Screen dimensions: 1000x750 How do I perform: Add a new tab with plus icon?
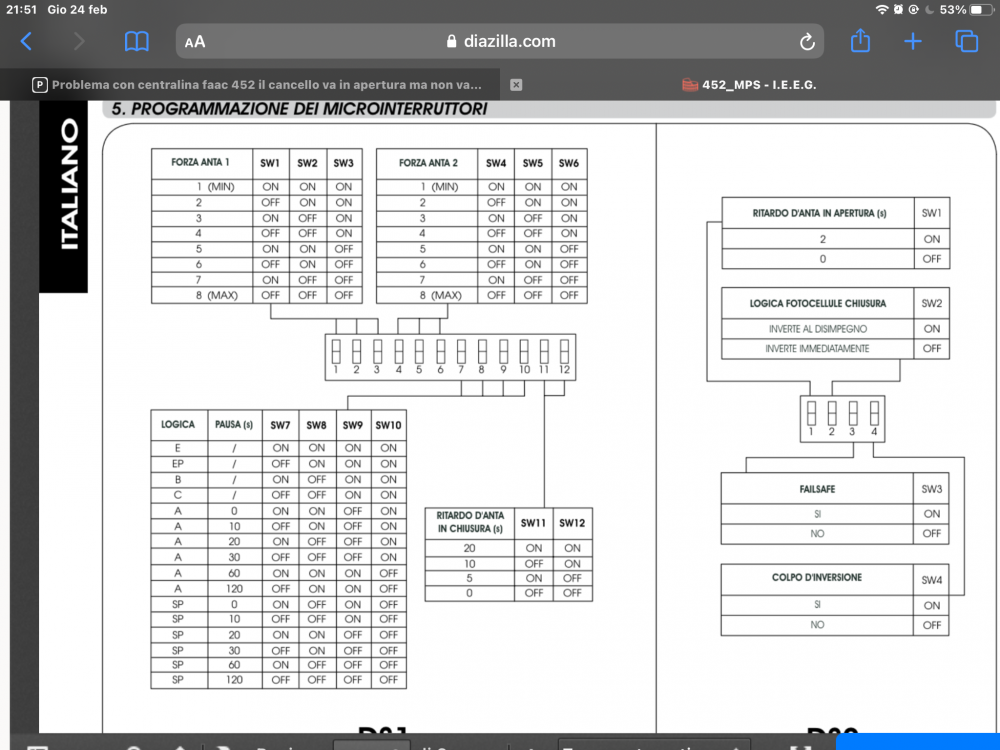(x=913, y=41)
